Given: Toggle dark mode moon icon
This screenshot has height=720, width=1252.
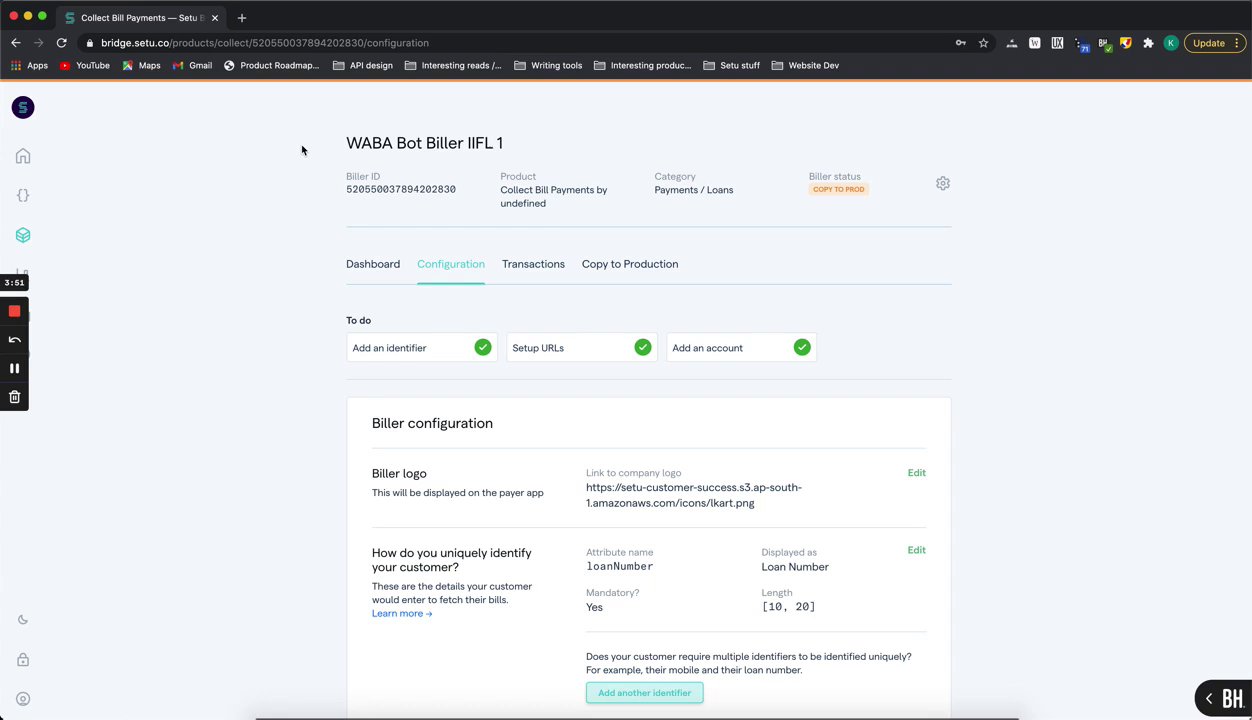Looking at the screenshot, I should pos(23,620).
